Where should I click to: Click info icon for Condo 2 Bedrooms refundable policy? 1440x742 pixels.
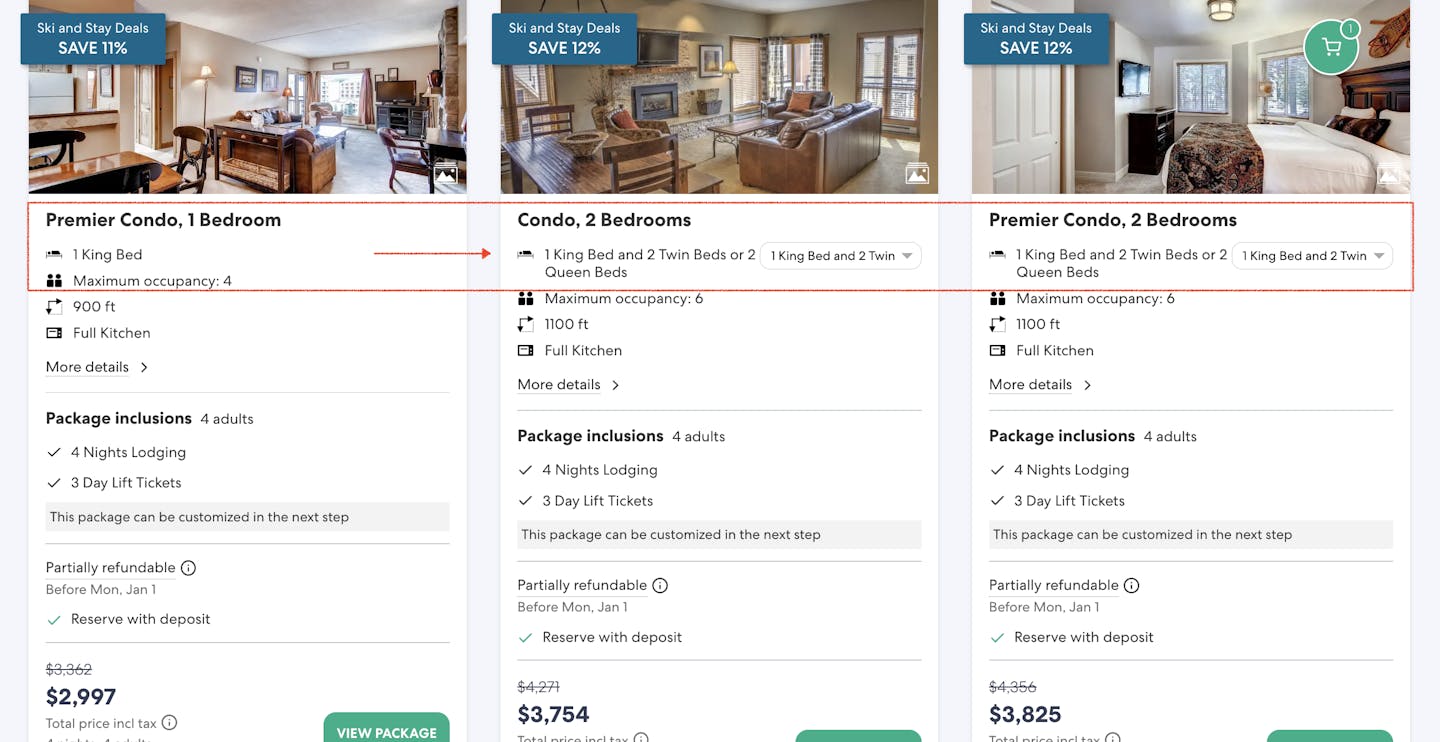coord(660,586)
